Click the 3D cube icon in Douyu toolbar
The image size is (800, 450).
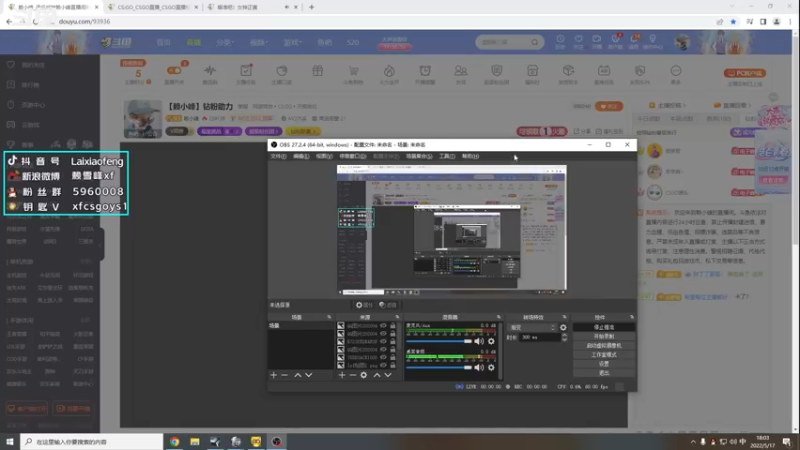point(568,71)
